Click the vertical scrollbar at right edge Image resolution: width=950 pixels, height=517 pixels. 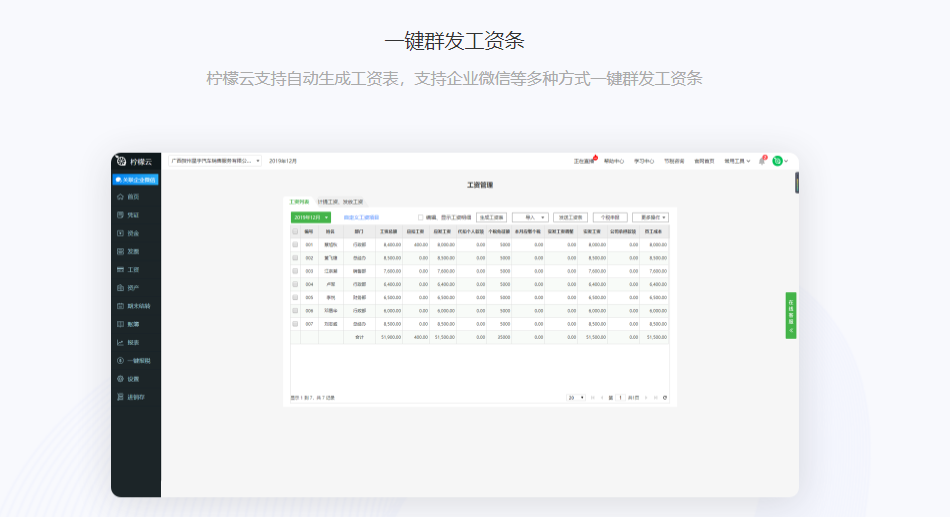click(797, 183)
